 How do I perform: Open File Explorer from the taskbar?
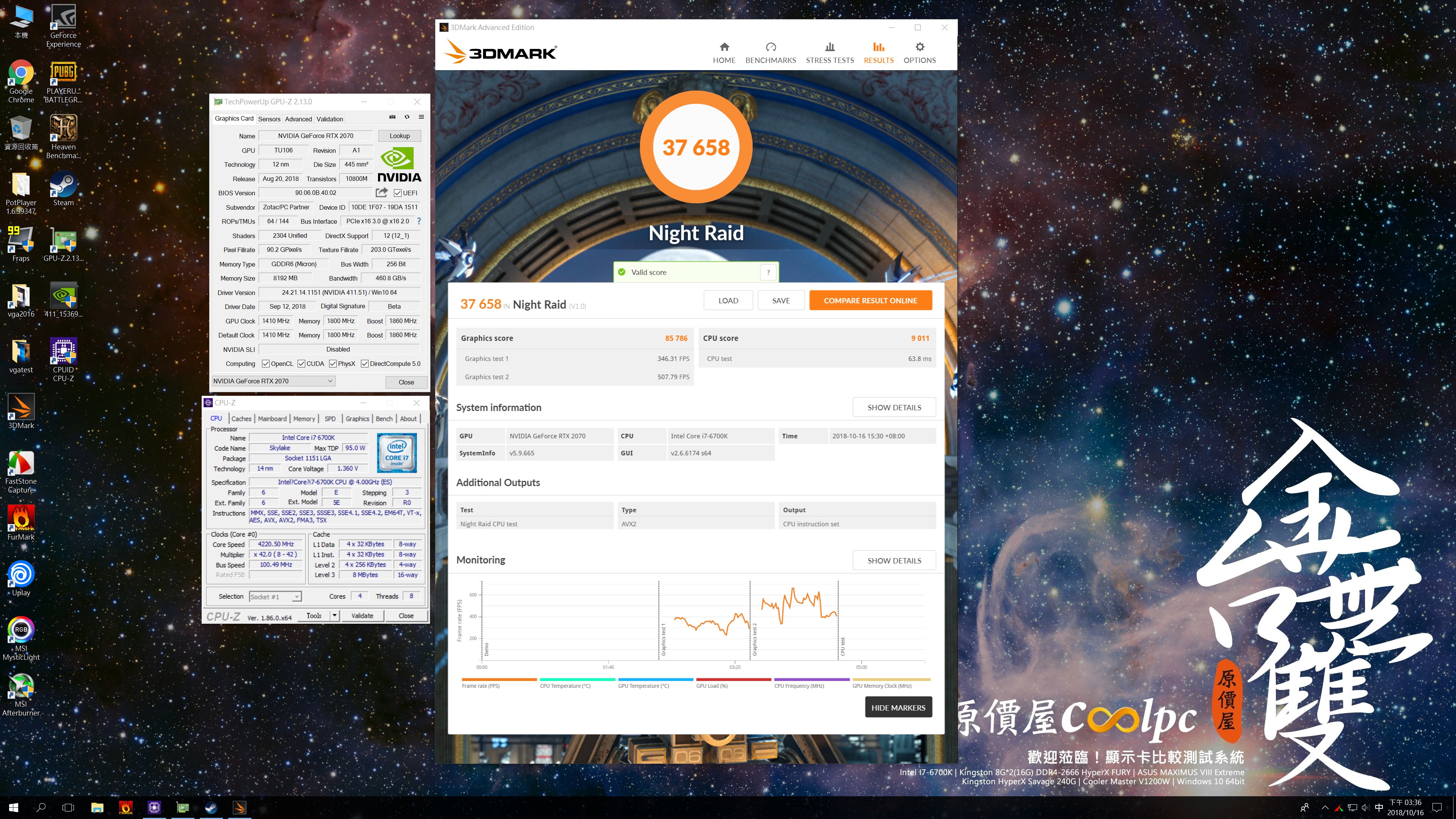[97, 808]
